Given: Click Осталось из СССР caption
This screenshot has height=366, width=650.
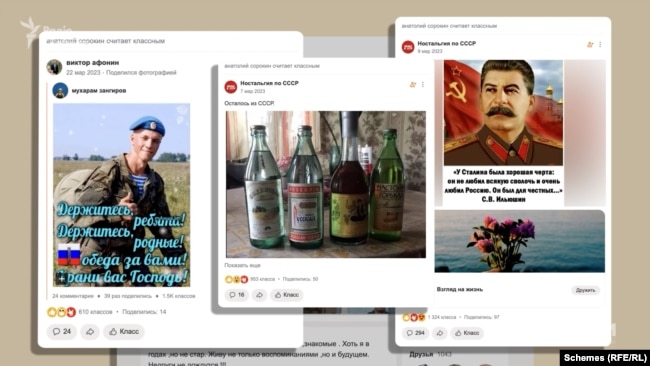Looking at the screenshot, I should 249,103.
